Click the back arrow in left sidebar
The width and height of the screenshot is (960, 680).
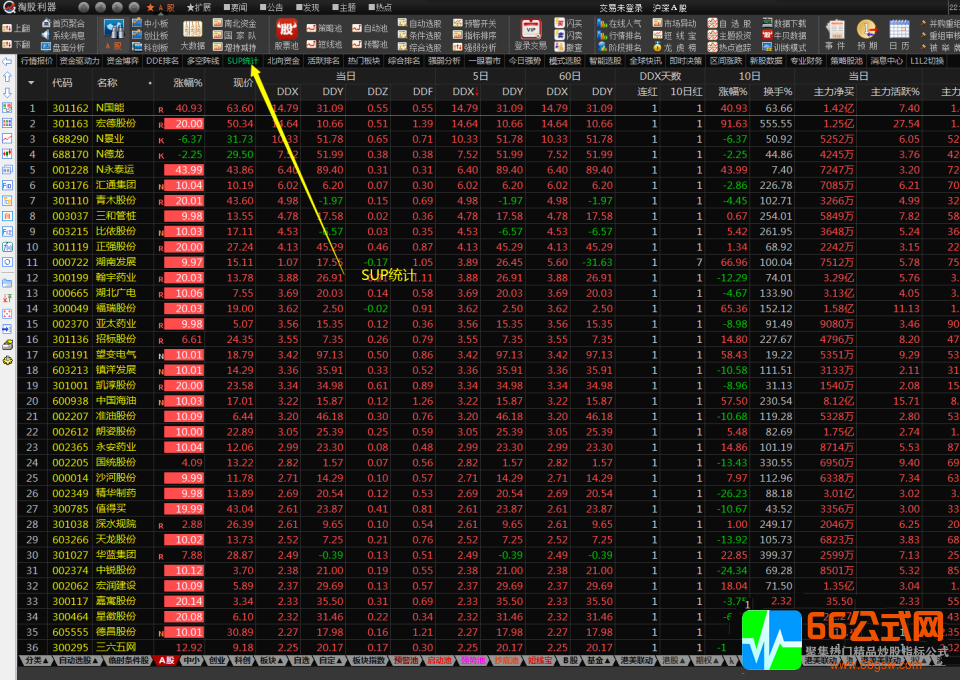[x=8, y=62]
